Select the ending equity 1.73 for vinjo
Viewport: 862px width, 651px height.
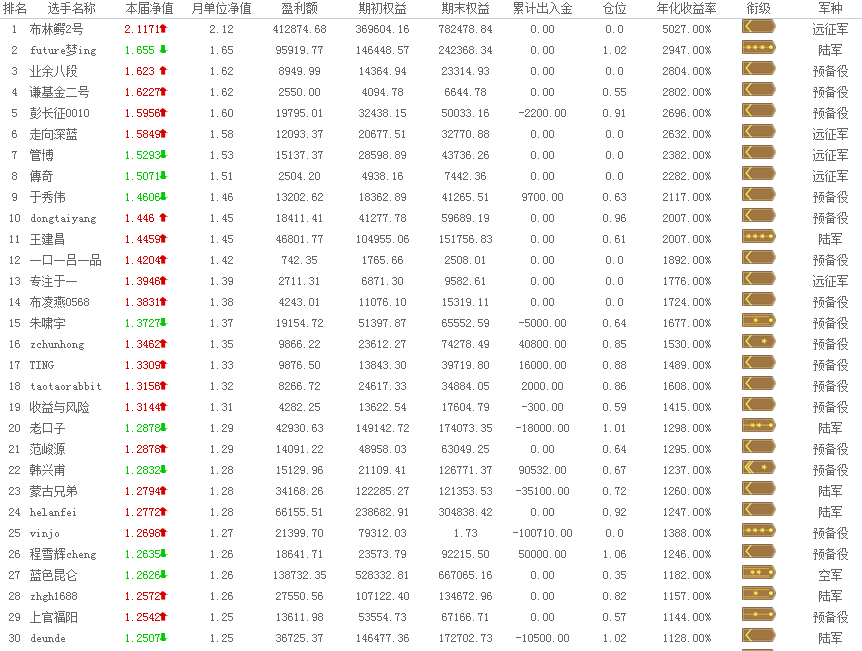(465, 533)
